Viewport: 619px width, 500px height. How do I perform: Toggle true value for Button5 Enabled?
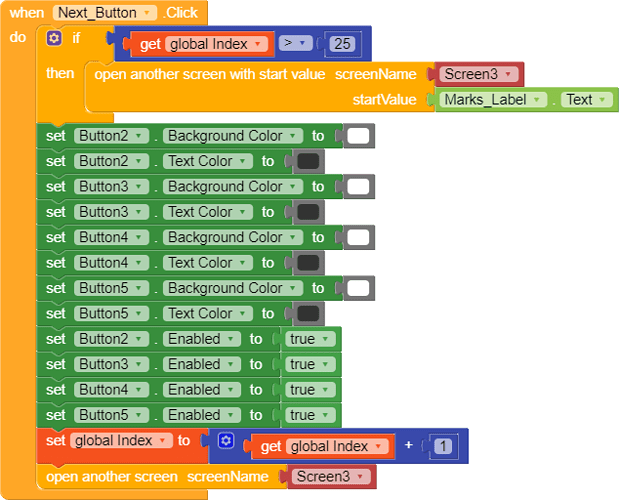point(310,415)
